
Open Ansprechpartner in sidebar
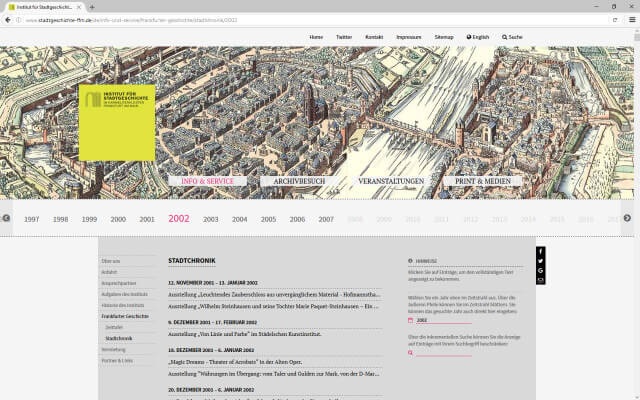tap(119, 283)
